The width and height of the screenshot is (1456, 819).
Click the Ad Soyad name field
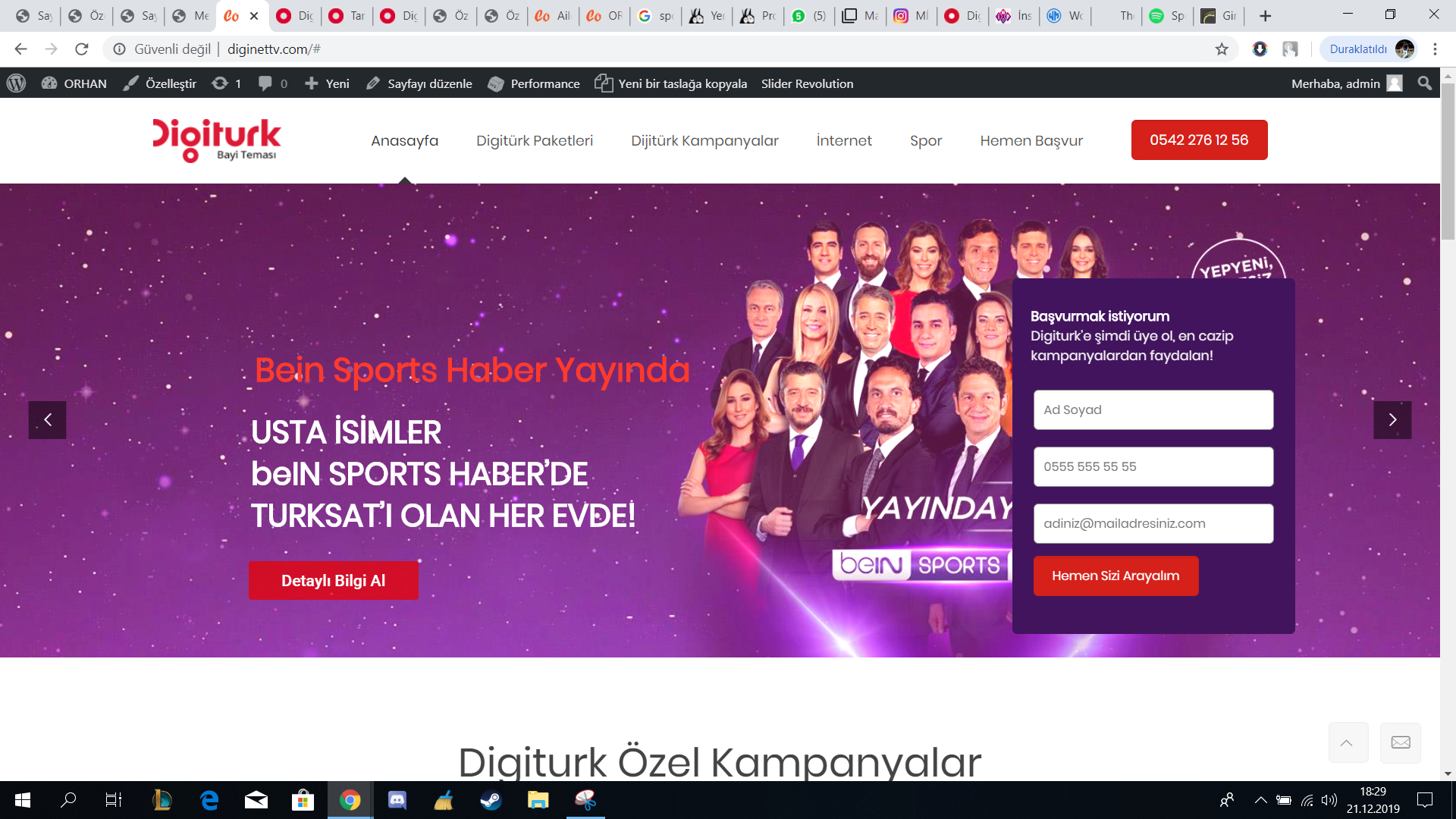tap(1153, 409)
